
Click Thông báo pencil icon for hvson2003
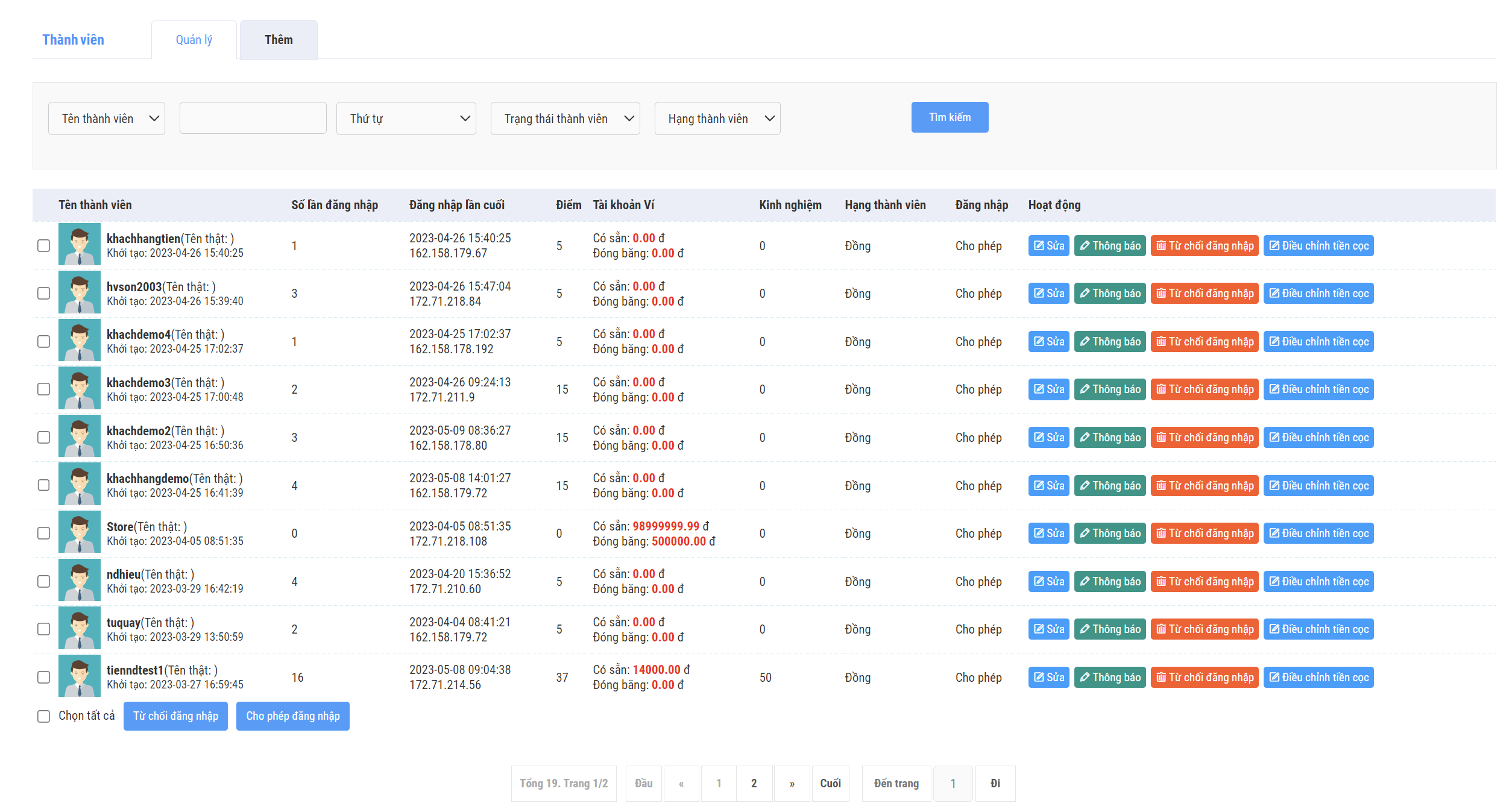click(1085, 294)
